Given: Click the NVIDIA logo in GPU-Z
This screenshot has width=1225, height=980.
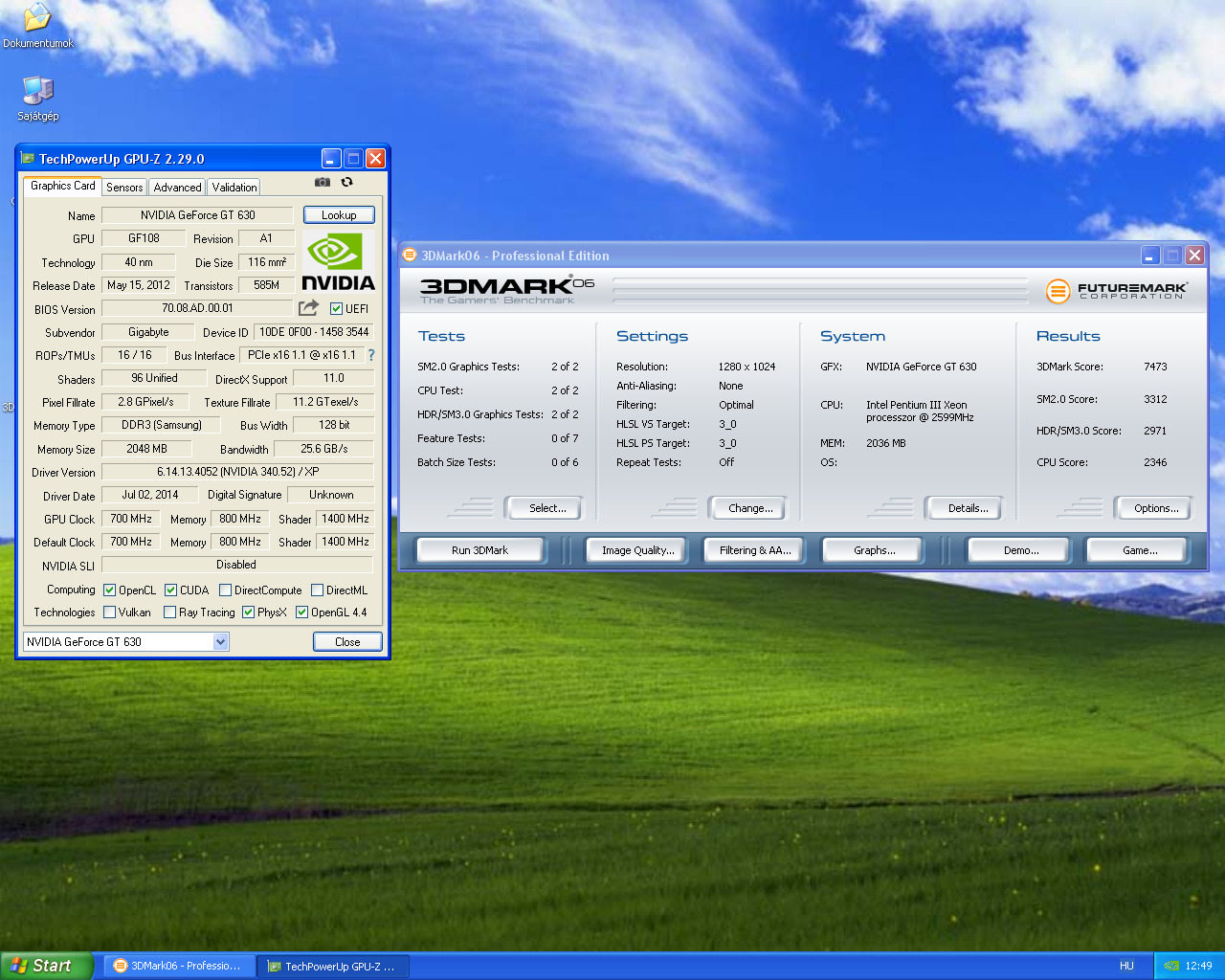Looking at the screenshot, I should point(338,260).
